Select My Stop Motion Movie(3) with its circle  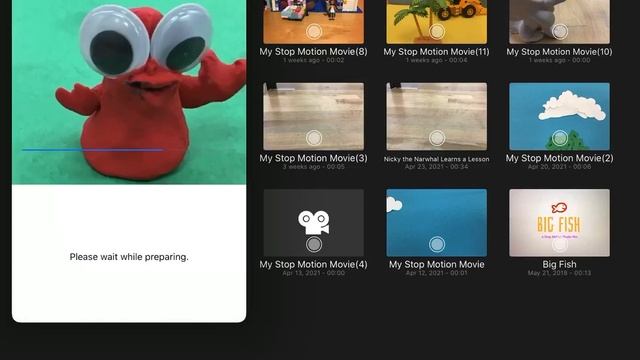(x=314, y=138)
